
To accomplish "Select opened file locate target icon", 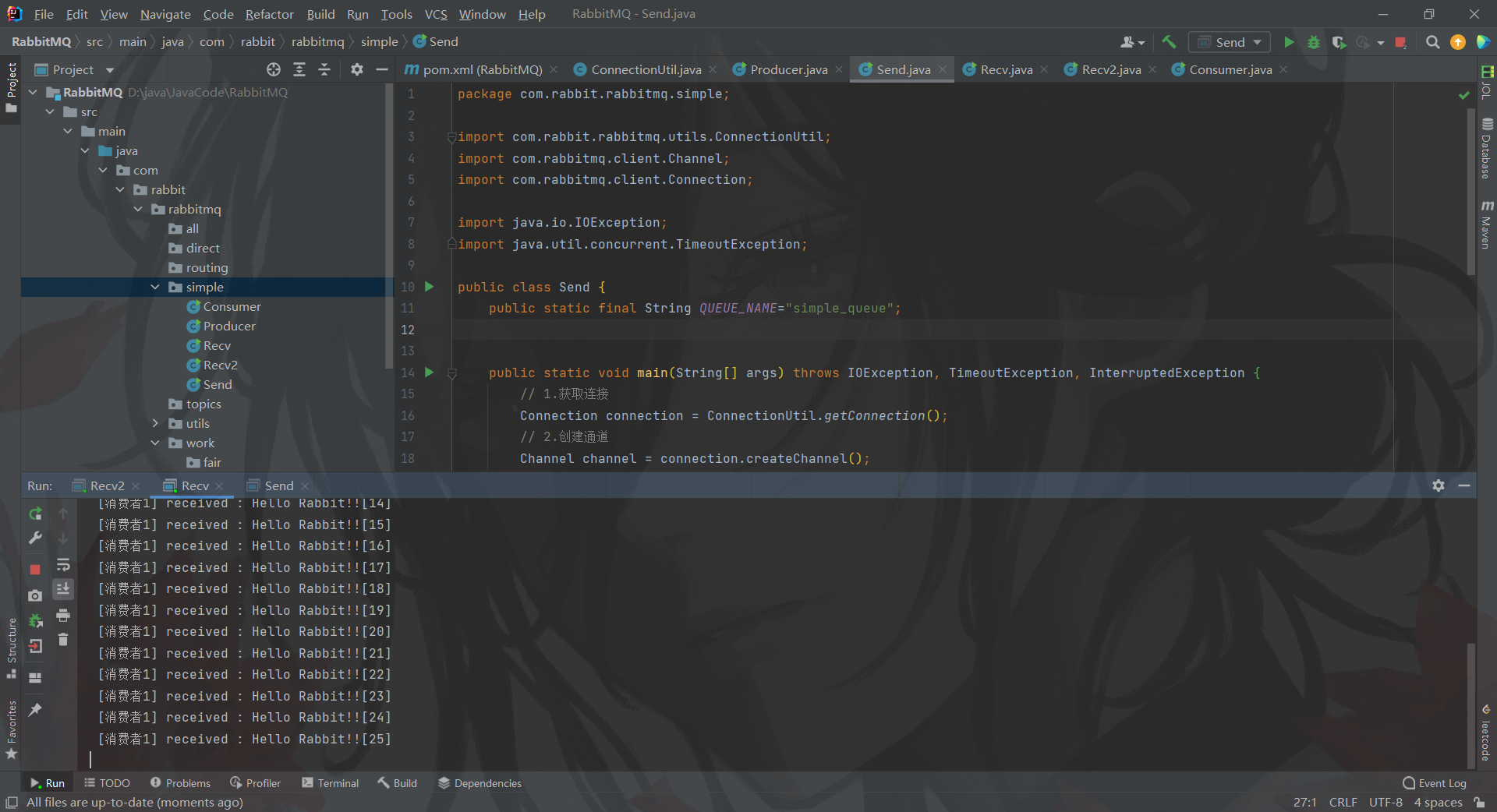I will coord(274,69).
